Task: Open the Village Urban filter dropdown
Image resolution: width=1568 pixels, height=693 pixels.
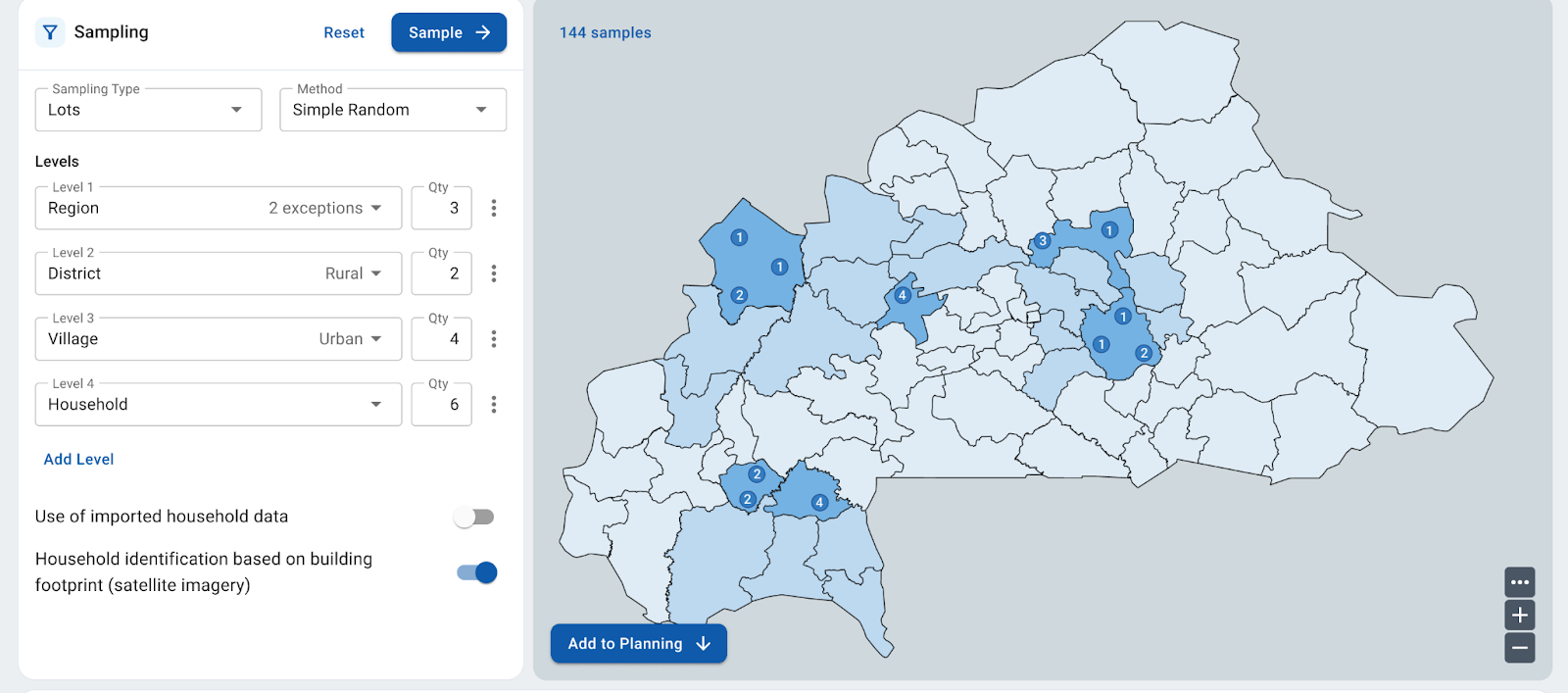Action: [x=350, y=339]
